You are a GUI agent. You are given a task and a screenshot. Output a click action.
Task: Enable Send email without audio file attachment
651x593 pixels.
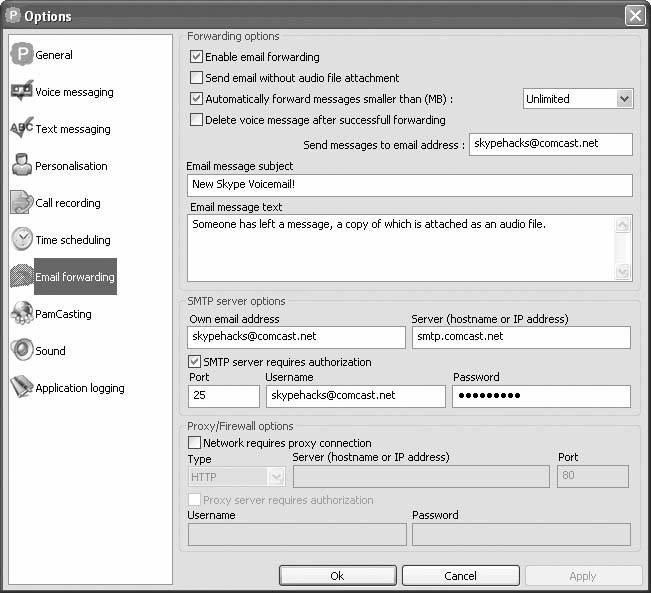click(196, 78)
